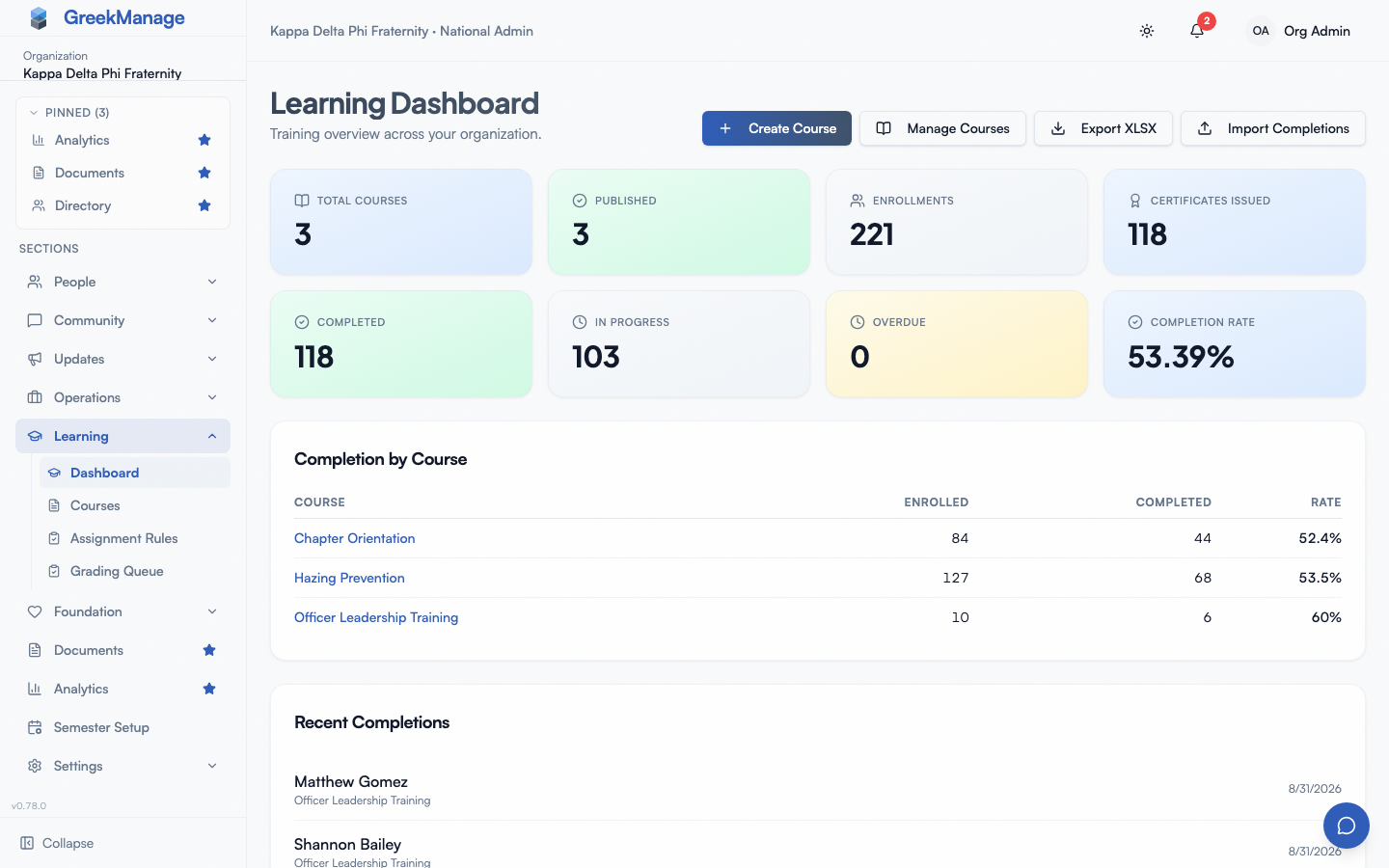Click the Foundation heart icon
Image resolution: width=1389 pixels, height=868 pixels.
click(x=35, y=611)
